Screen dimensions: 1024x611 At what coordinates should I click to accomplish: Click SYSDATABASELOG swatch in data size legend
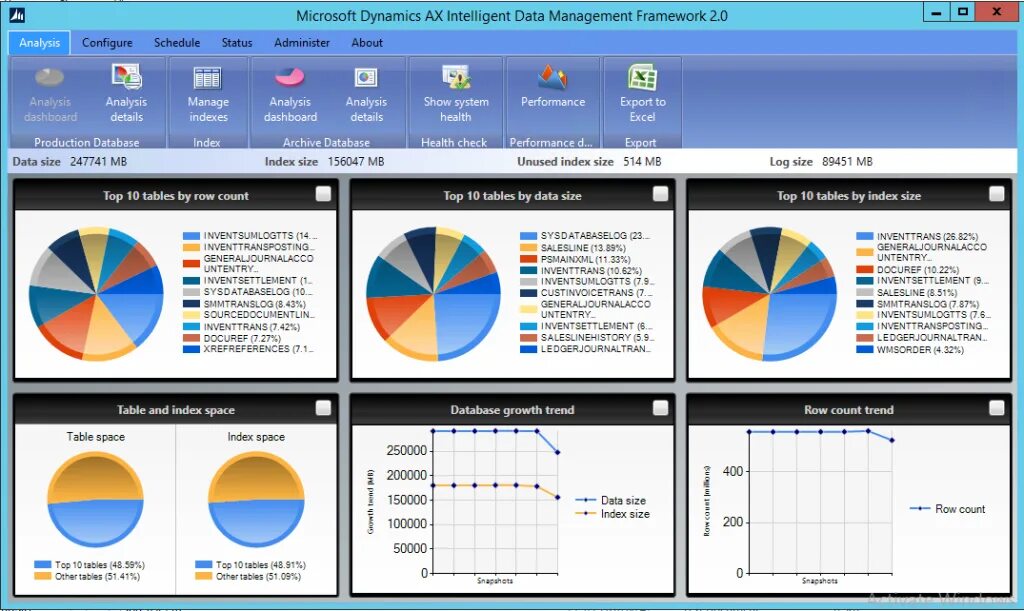(528, 236)
